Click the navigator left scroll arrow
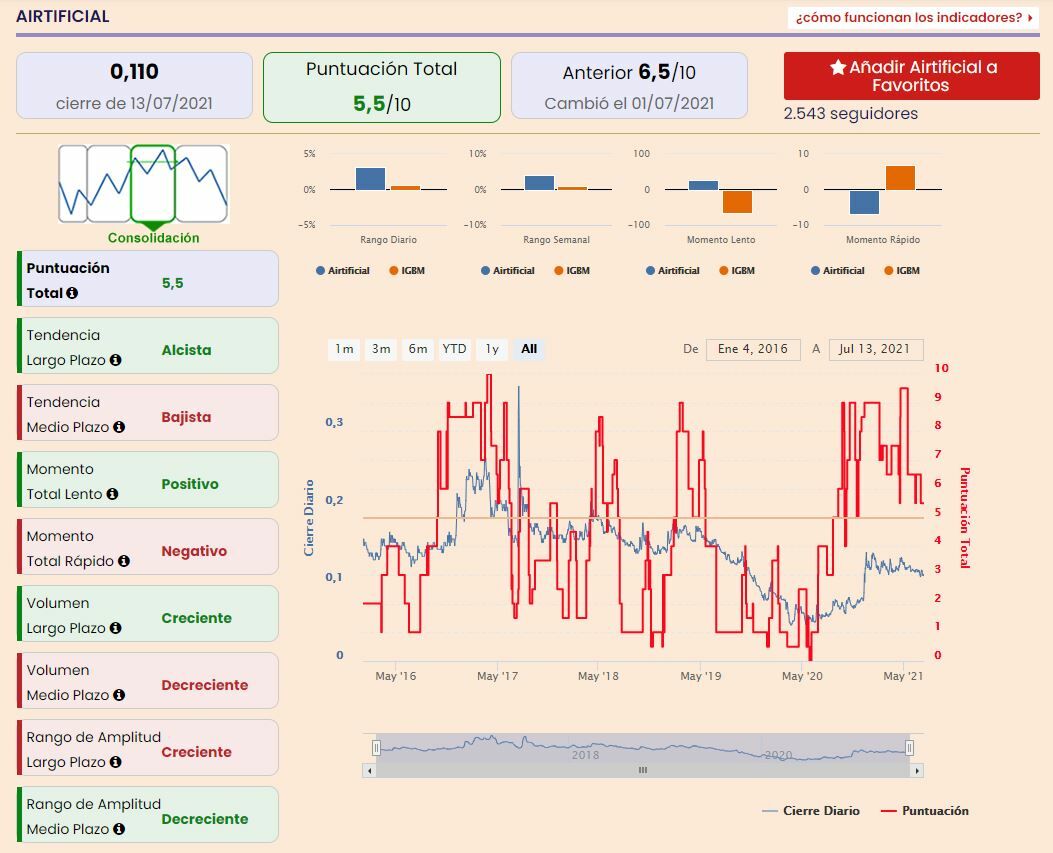The height and width of the screenshot is (853, 1053). (369, 770)
